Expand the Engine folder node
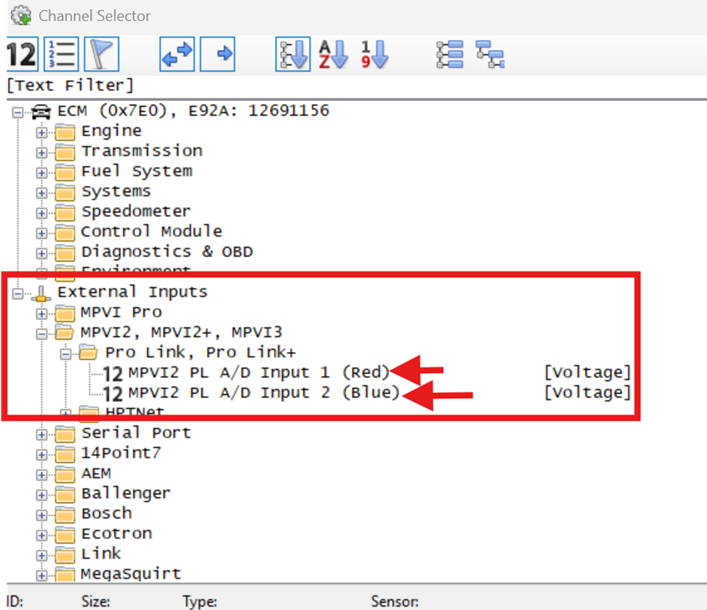 pos(41,132)
